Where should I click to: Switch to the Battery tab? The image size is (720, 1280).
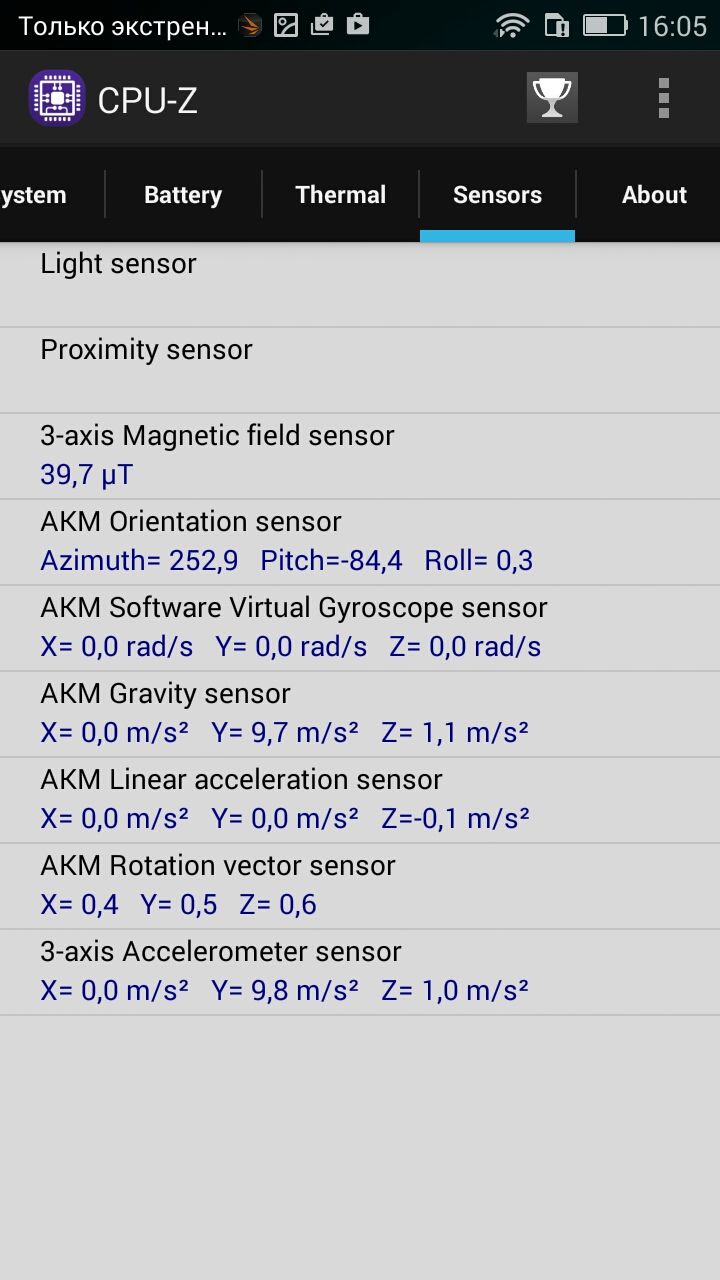(183, 195)
